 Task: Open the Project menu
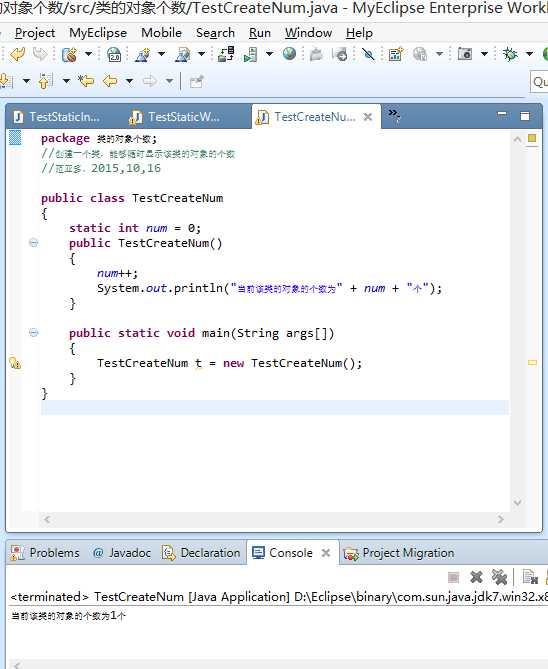[x=35, y=33]
